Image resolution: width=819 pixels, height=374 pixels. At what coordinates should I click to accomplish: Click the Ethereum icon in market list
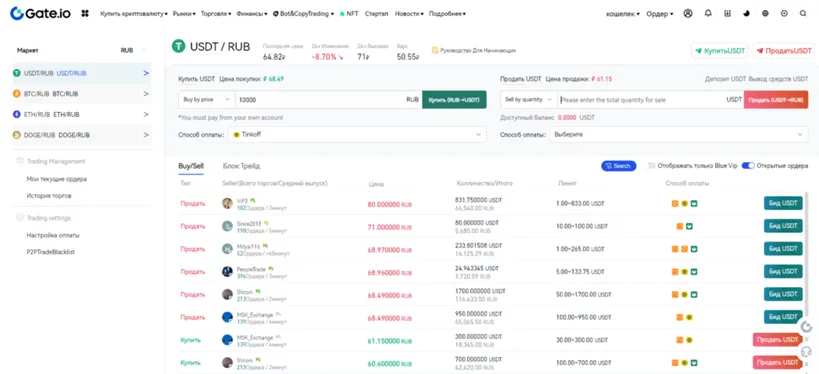click(x=17, y=114)
